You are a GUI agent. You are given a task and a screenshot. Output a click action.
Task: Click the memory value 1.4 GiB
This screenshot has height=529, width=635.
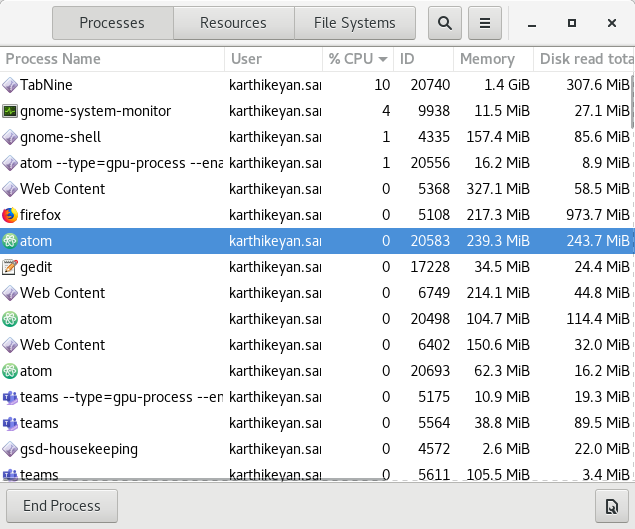click(507, 85)
